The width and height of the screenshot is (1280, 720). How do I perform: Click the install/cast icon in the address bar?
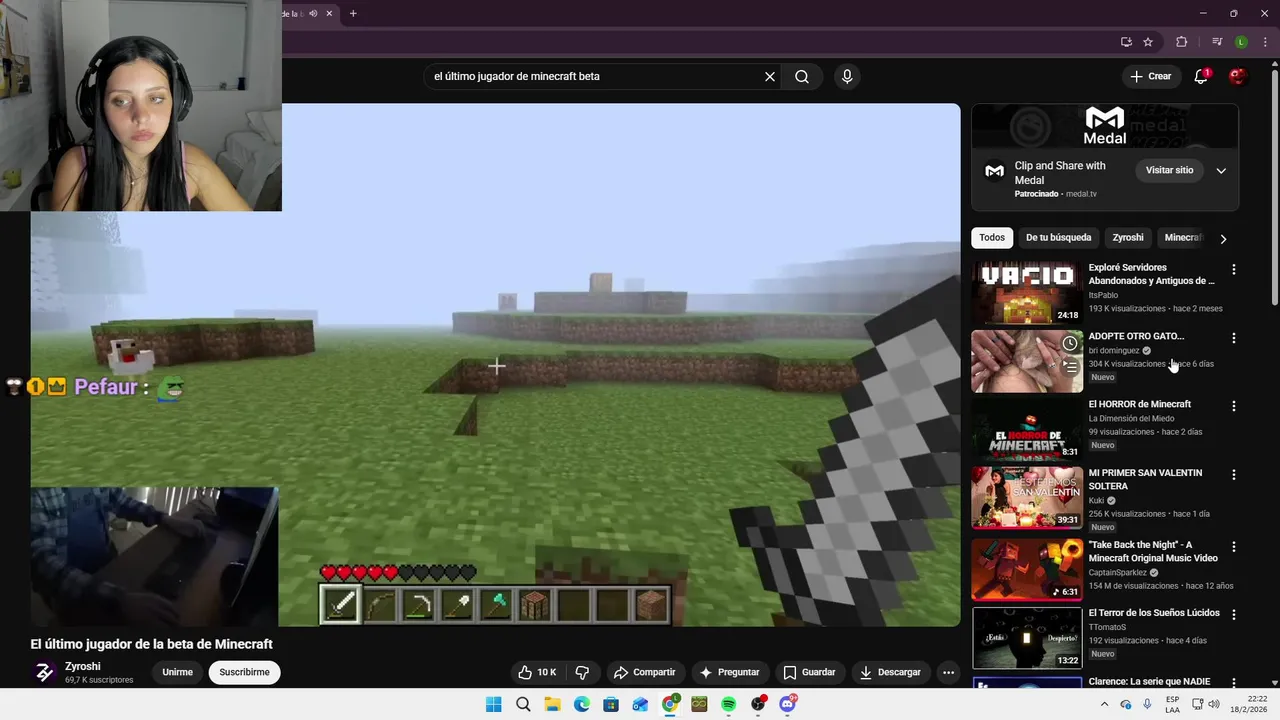tap(1126, 42)
